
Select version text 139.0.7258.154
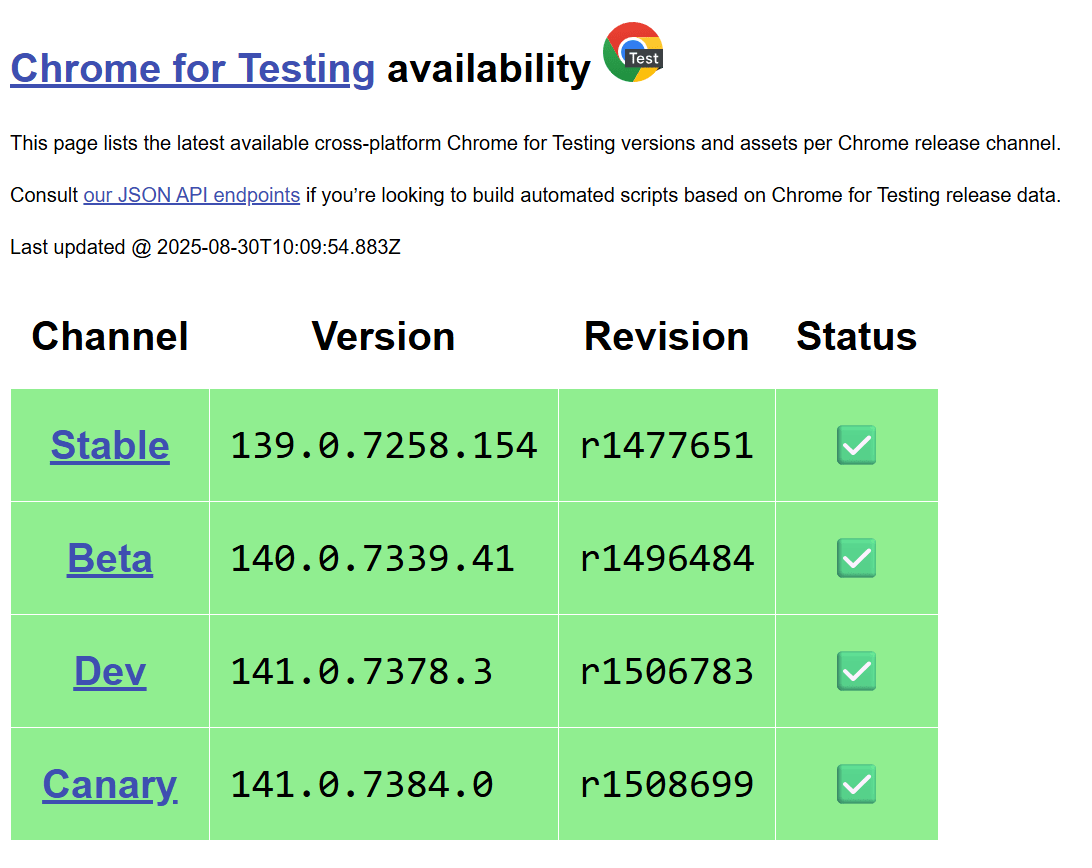point(384,446)
